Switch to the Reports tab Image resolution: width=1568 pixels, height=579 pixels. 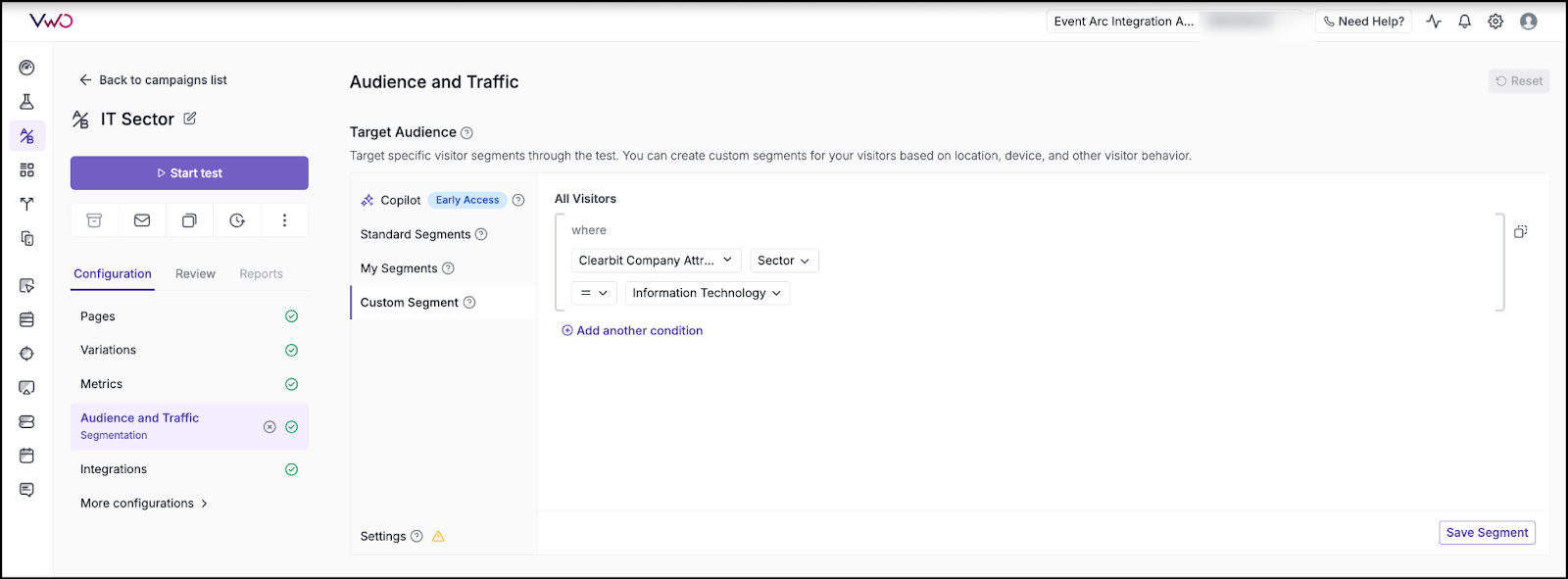coord(261,274)
